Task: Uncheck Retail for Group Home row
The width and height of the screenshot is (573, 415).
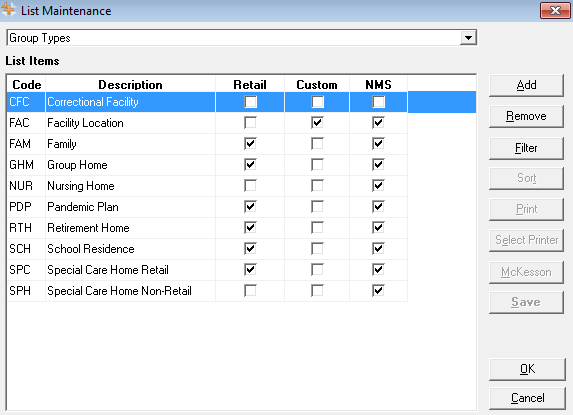Action: pyautogui.click(x=250, y=164)
